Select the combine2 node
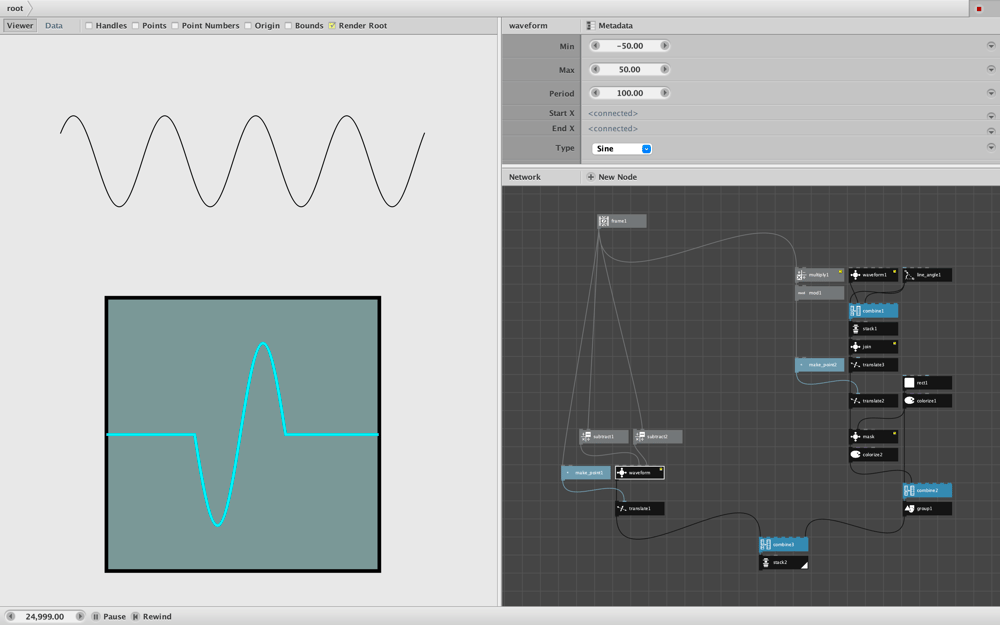This screenshot has width=1000, height=625. click(x=927, y=490)
